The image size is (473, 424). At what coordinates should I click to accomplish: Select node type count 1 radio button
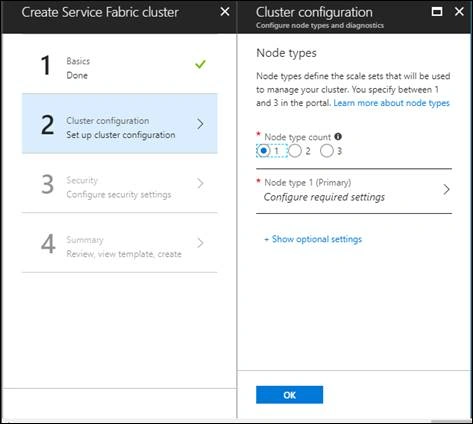tap(263, 151)
